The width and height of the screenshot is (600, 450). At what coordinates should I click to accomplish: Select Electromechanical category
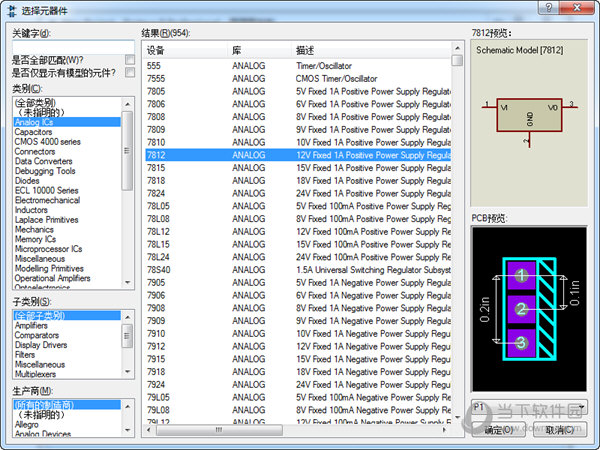click(x=47, y=200)
